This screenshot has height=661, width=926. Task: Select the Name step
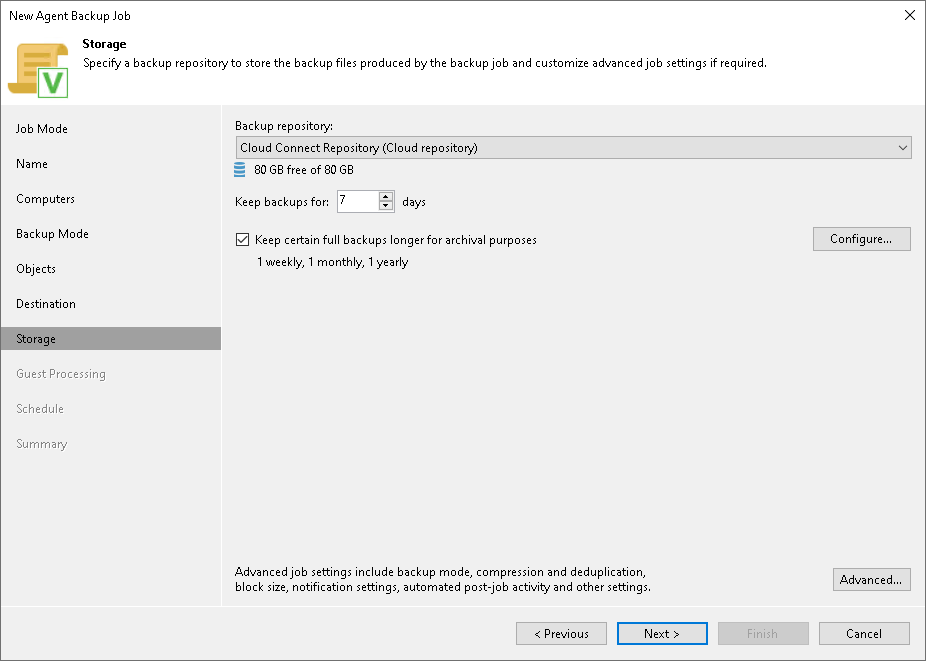(x=31, y=163)
